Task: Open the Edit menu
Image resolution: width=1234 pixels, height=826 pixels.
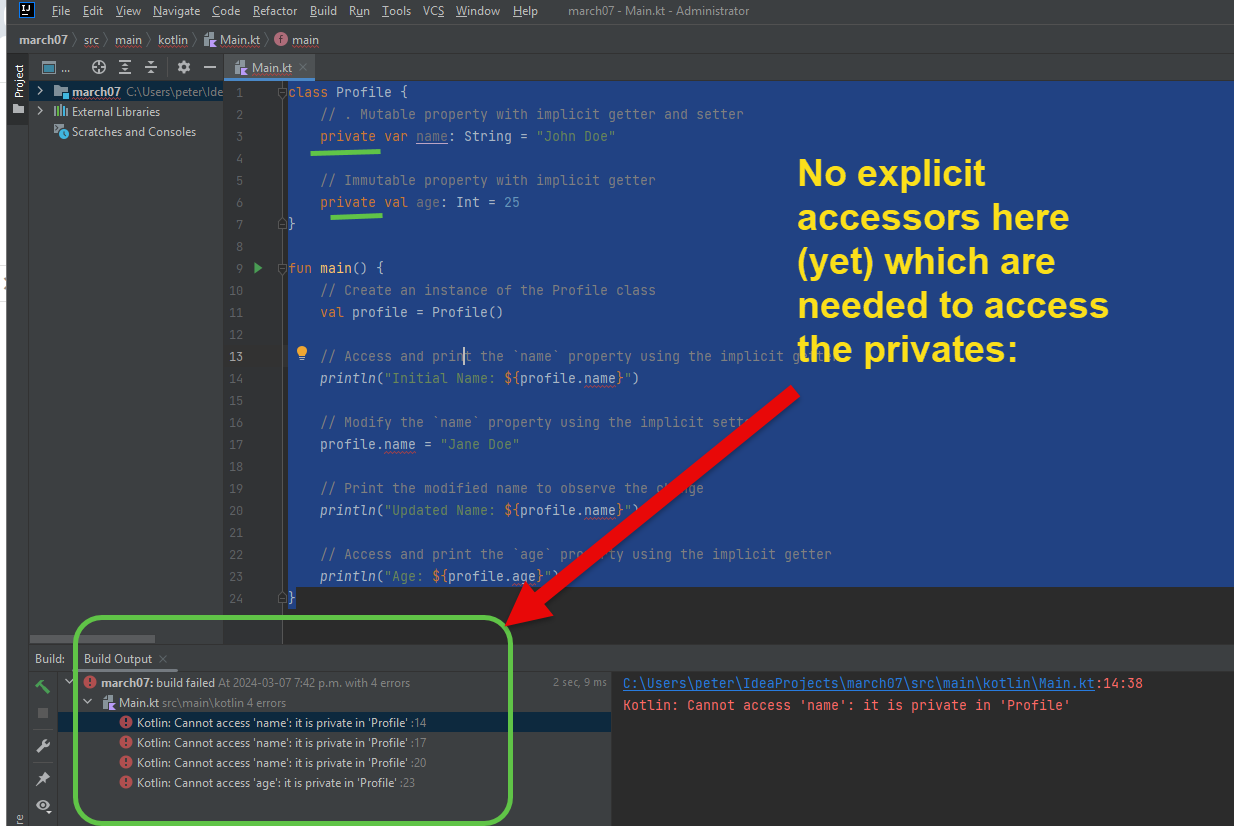Action: click(x=93, y=11)
